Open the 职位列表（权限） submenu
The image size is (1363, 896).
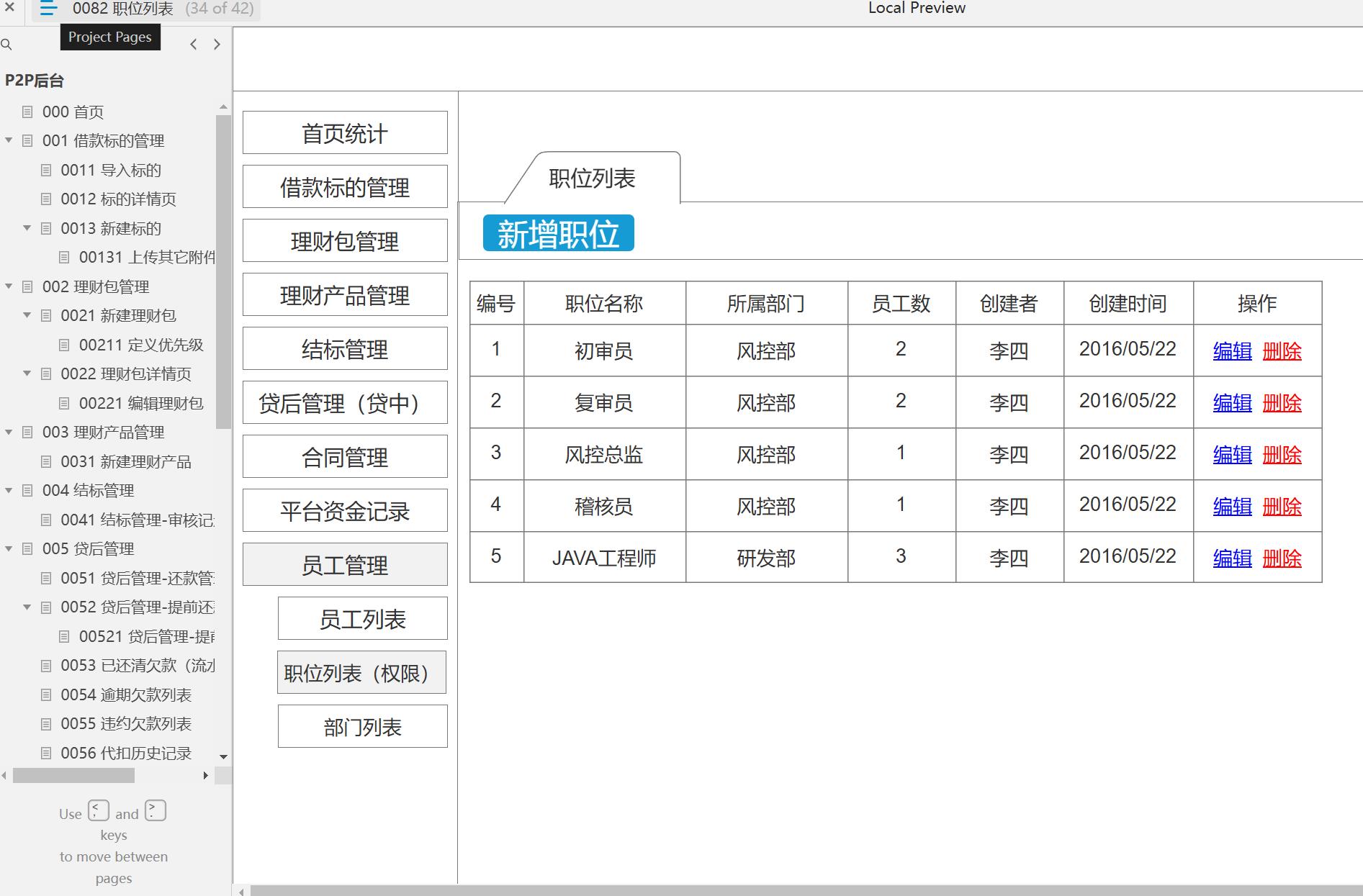pyautogui.click(x=362, y=672)
